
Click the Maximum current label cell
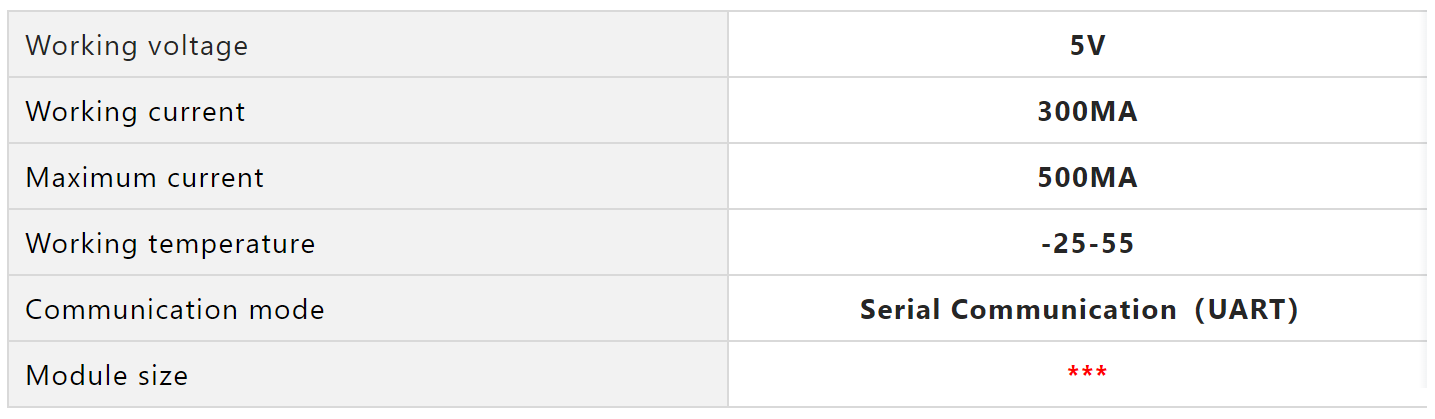pos(367,177)
